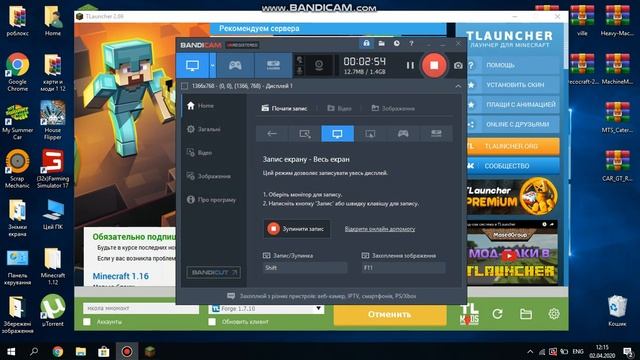
Task: Click Помощь in TLauncher side menu
Action: click(x=513, y=65)
